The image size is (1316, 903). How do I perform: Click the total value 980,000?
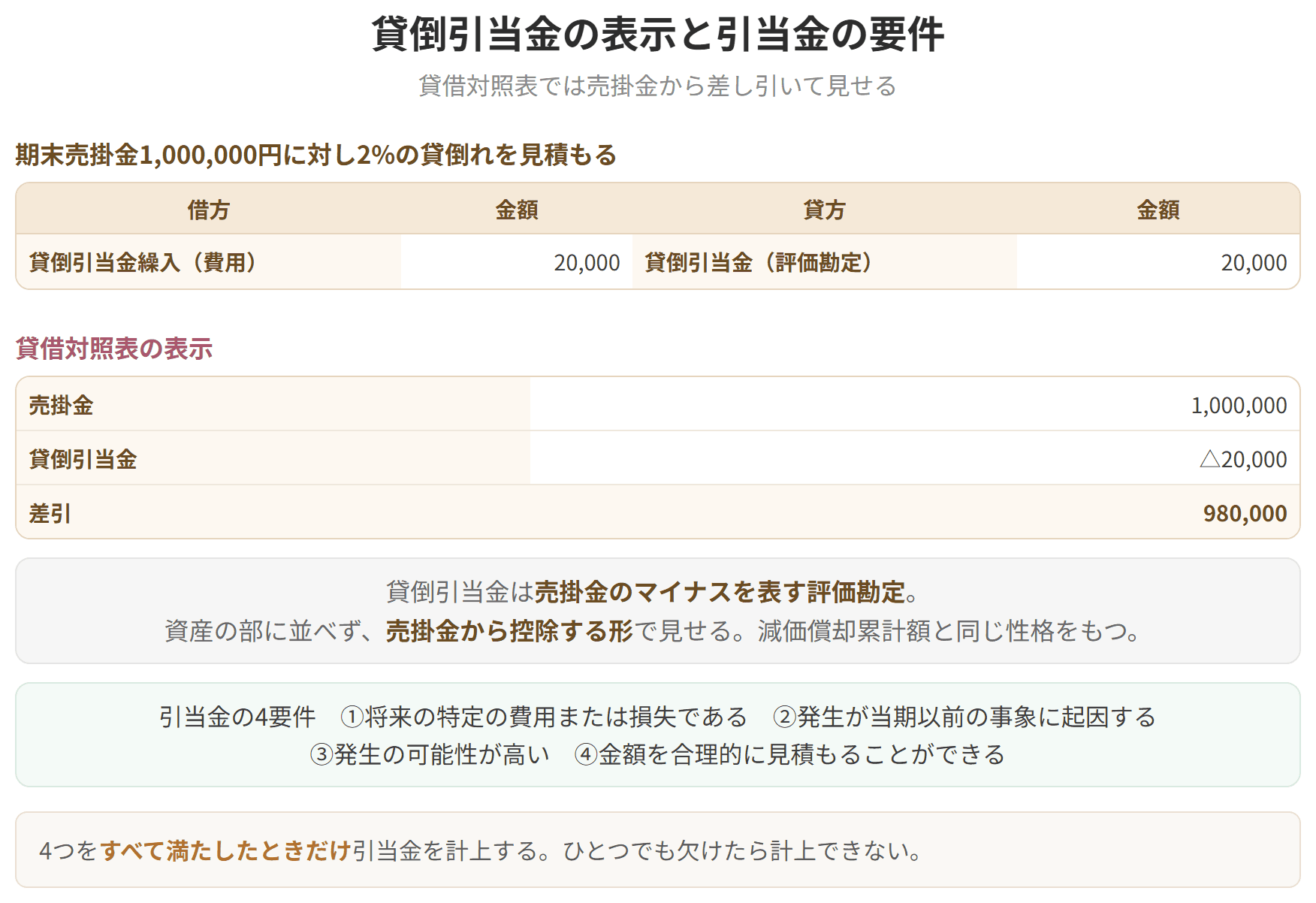pyautogui.click(x=1245, y=514)
